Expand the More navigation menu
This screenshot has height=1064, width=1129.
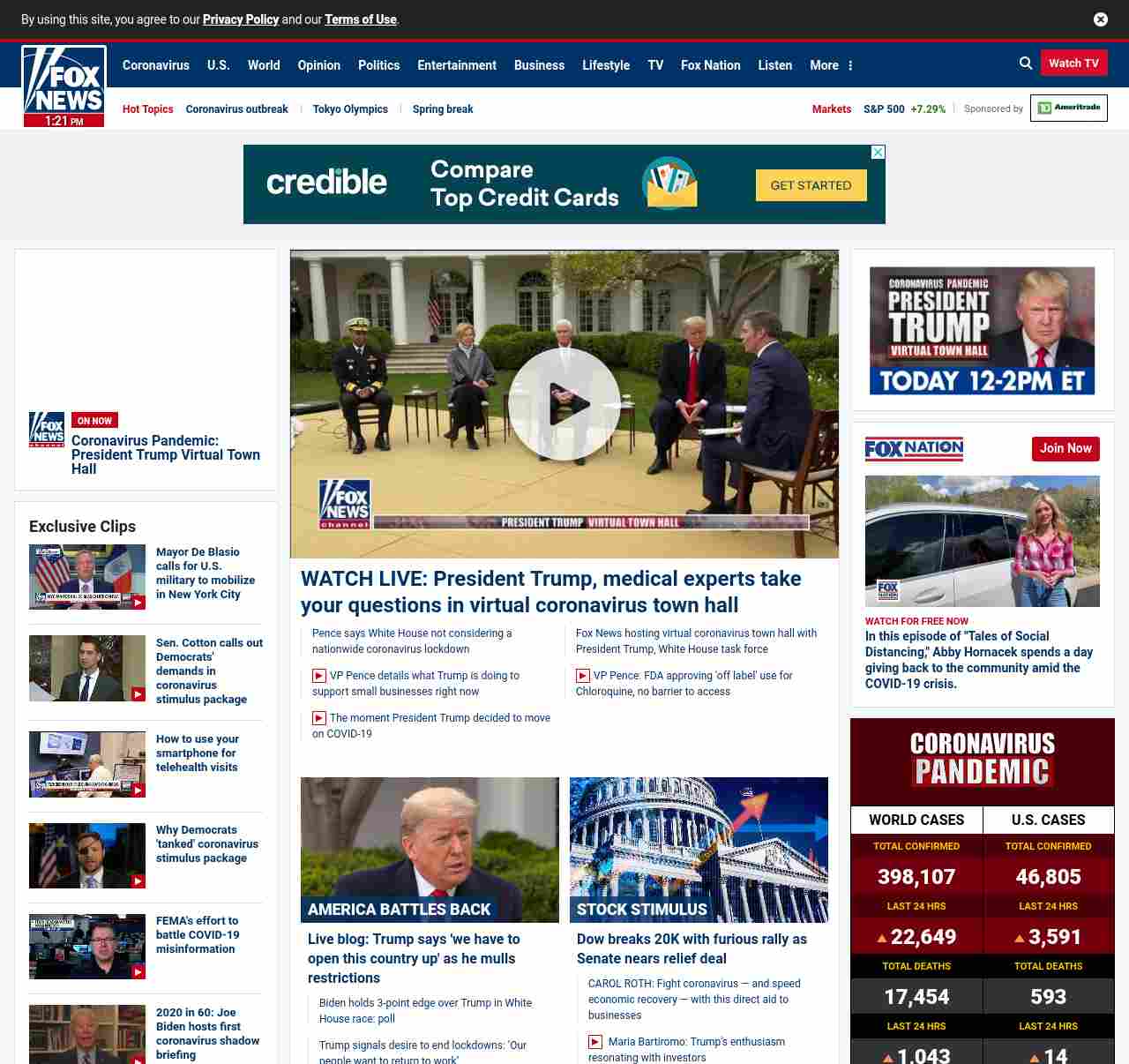(831, 65)
